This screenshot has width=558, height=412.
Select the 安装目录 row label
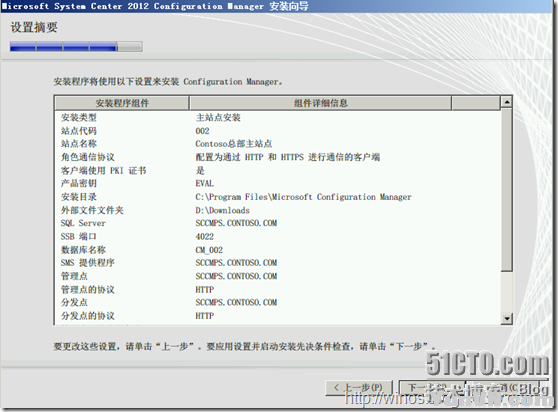click(x=79, y=197)
